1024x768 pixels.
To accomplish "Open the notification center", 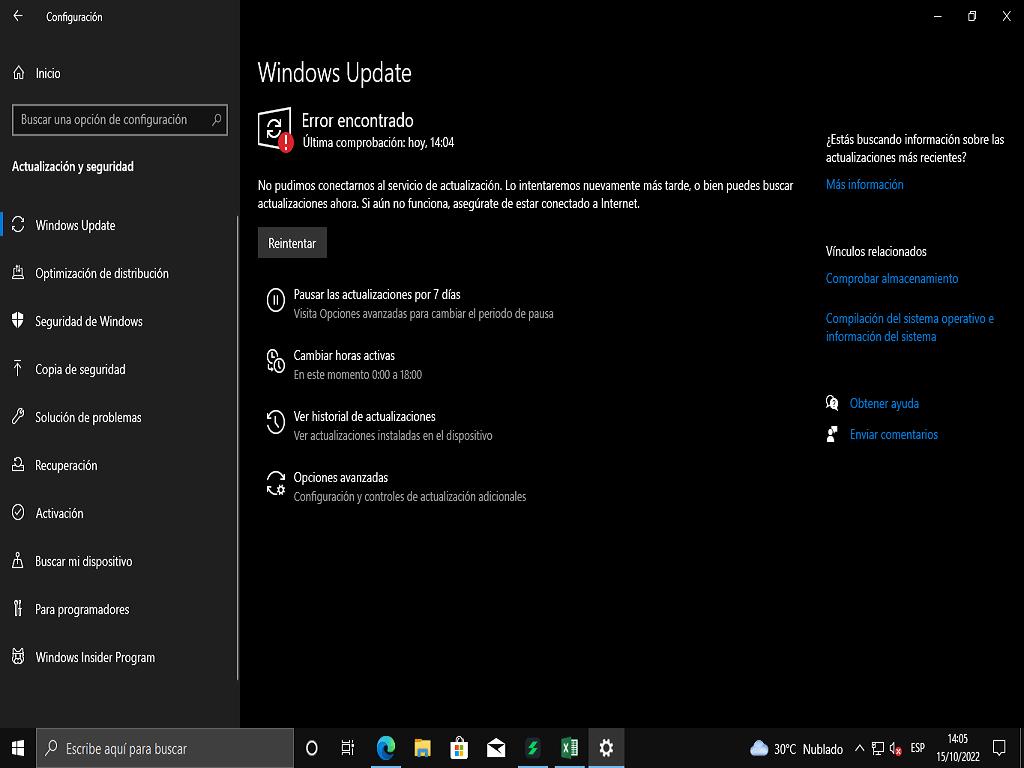I will click(x=999, y=748).
